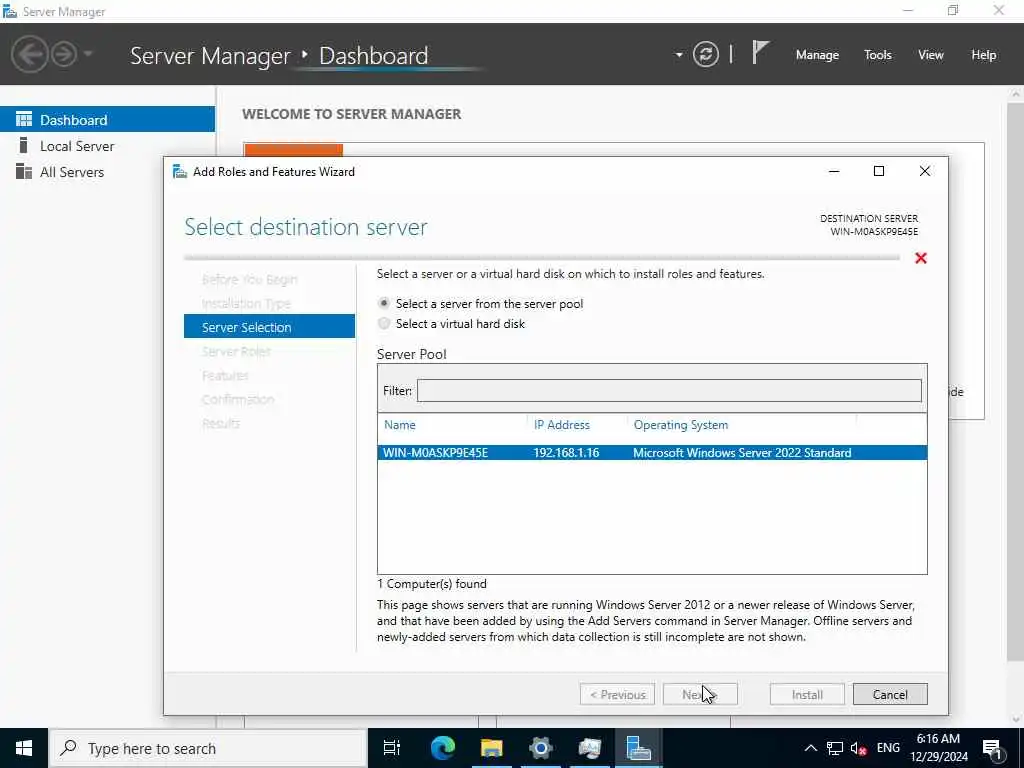Open the clock showing 6:16 AM
Screen dimensions: 1024x768
[x=938, y=748]
